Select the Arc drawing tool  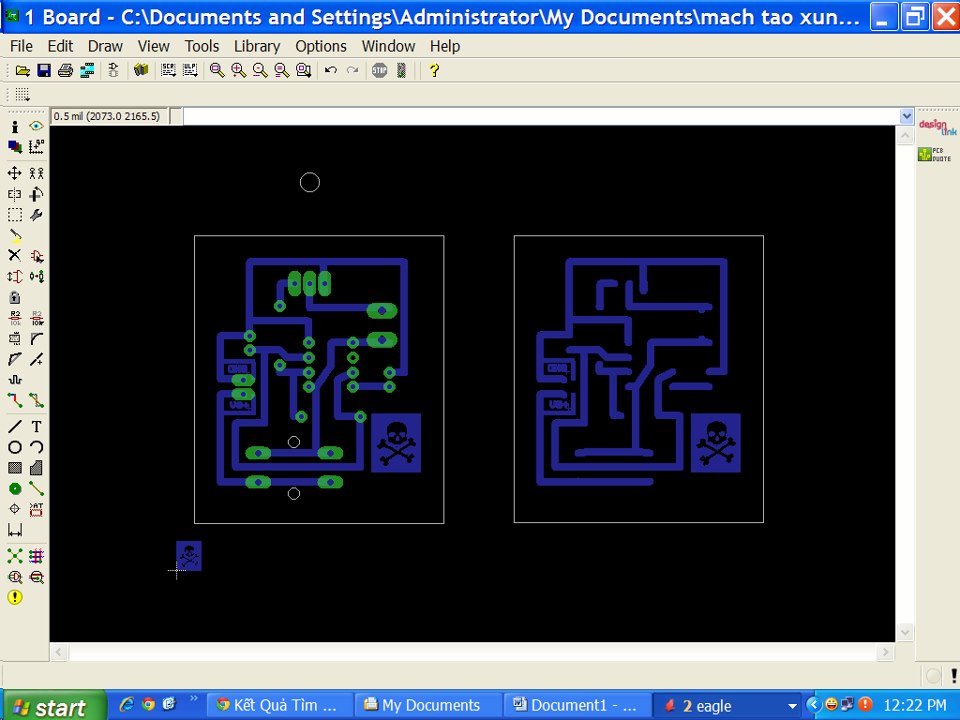pyautogui.click(x=36, y=448)
